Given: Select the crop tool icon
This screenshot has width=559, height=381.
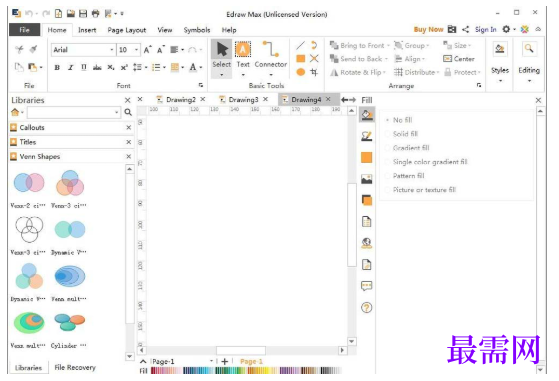Looking at the screenshot, I should point(314,72).
